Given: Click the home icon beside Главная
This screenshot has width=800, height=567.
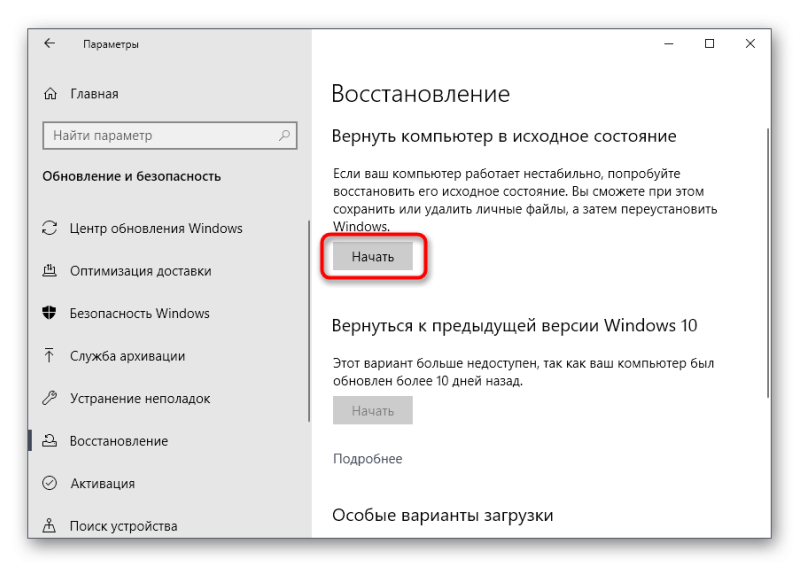Looking at the screenshot, I should click(x=50, y=94).
